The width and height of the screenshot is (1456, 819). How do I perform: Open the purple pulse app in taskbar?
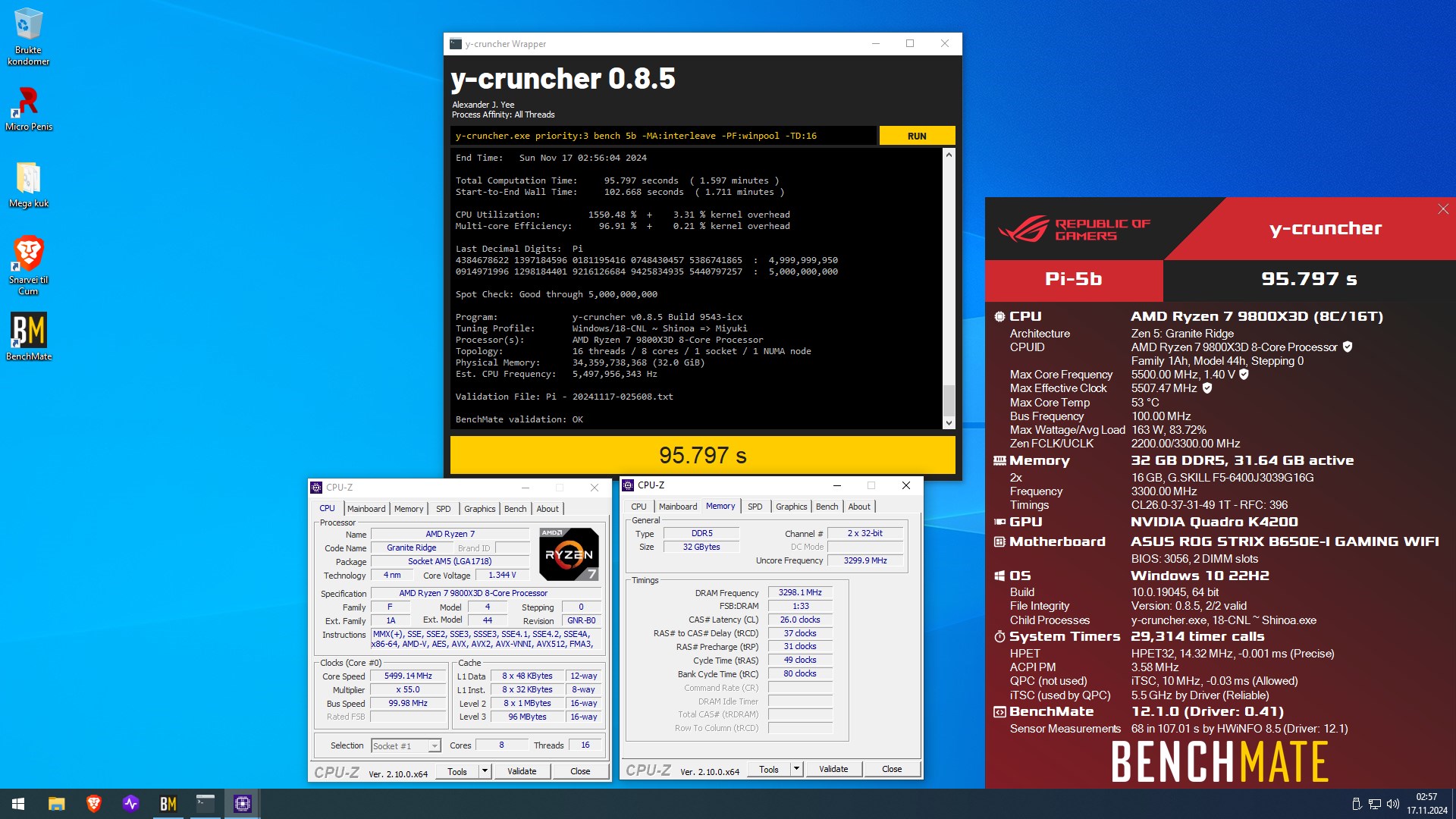click(x=131, y=804)
